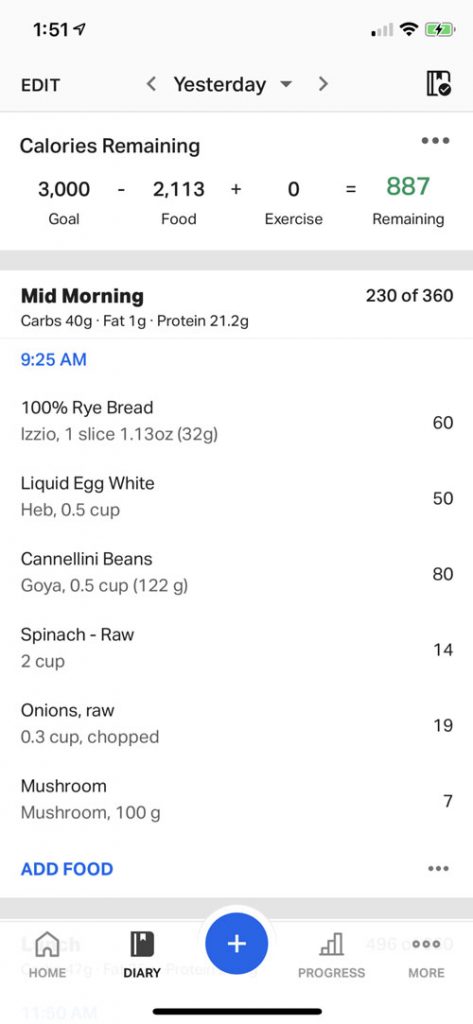Tap the 9:25 AM timestamp
Viewport: 473px width, 1024px height.
pyautogui.click(x=54, y=360)
